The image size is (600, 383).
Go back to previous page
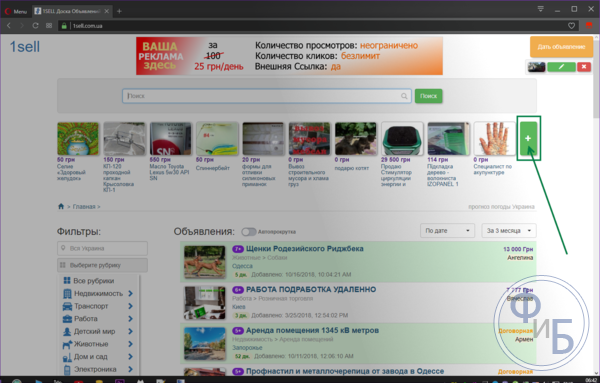pos(9,26)
